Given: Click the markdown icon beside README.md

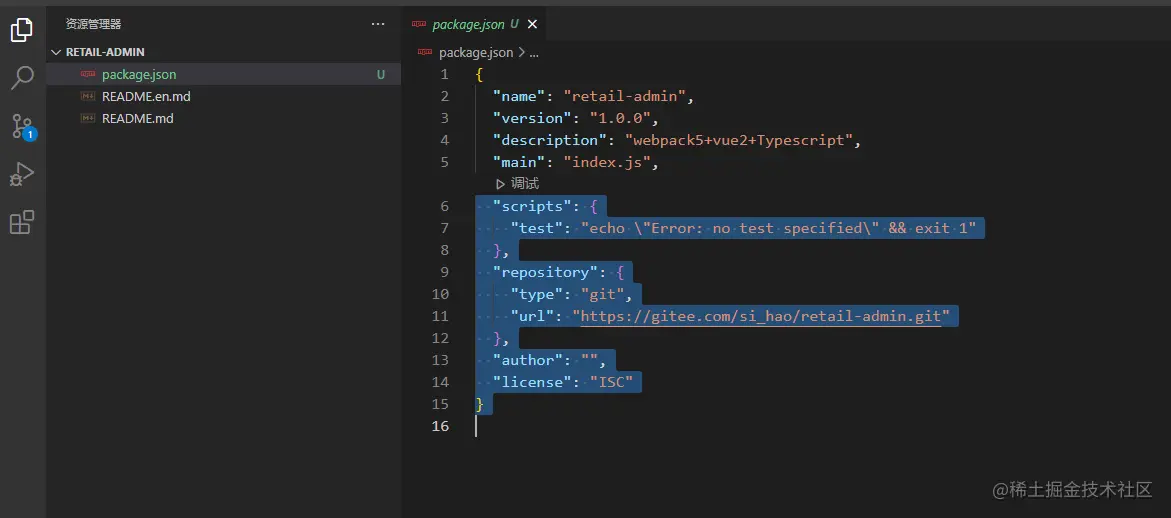Looking at the screenshot, I should pos(88,119).
